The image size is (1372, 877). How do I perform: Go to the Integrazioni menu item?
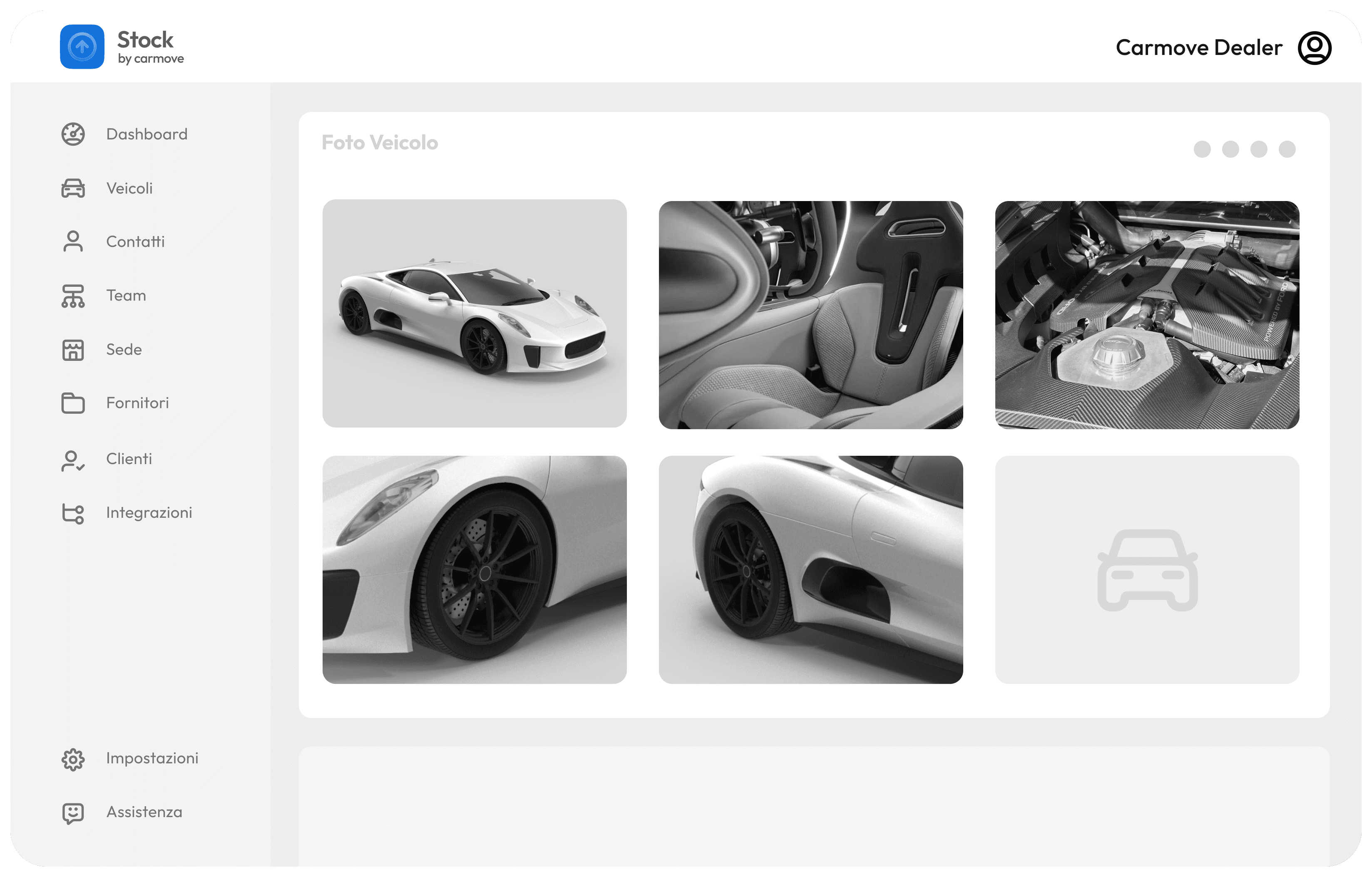[x=149, y=512]
